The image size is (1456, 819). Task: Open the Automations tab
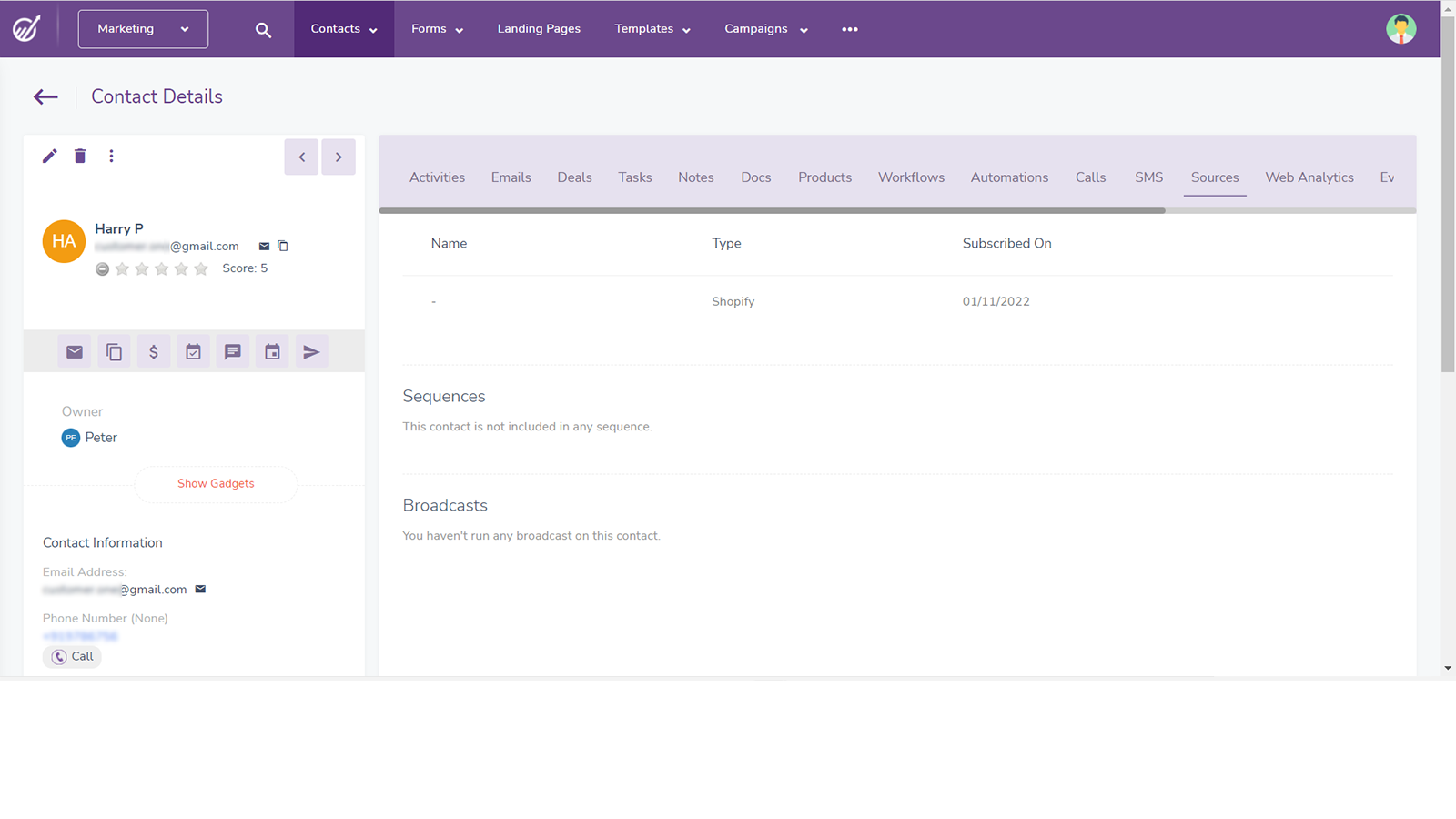(1009, 177)
